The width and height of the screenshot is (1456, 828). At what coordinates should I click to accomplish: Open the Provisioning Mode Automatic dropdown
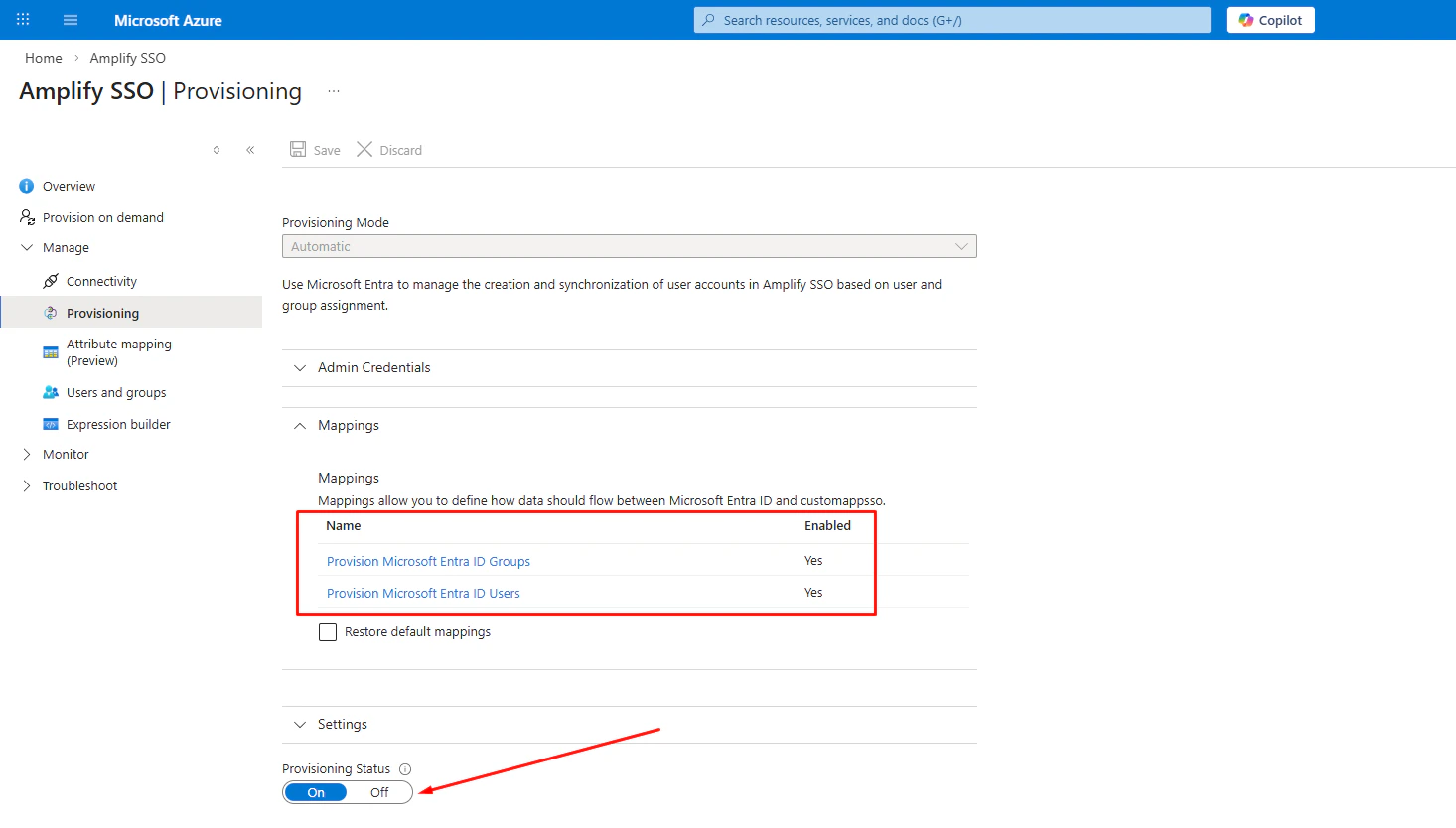click(630, 246)
